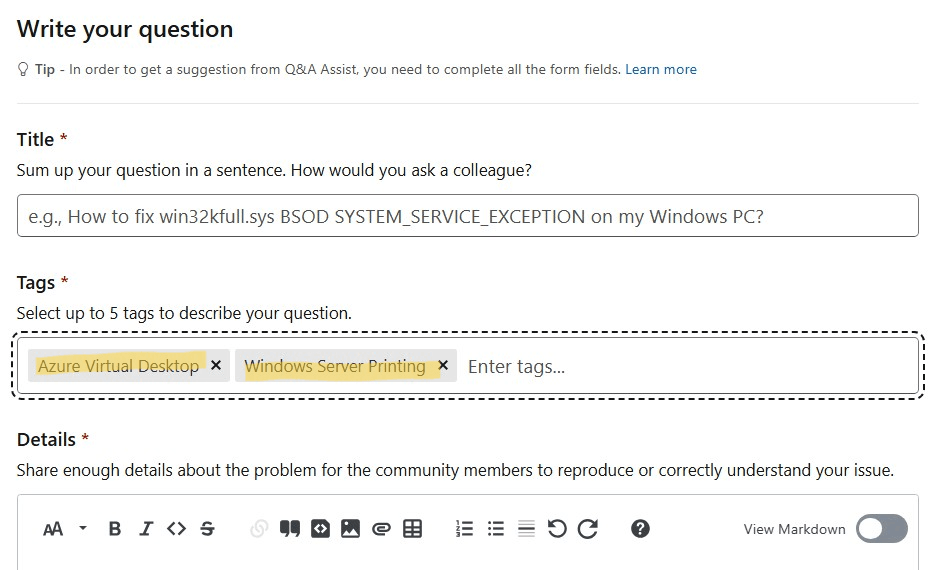Viewport: 935px width, 570px height.
Task: Insert a block quote
Action: point(290,529)
